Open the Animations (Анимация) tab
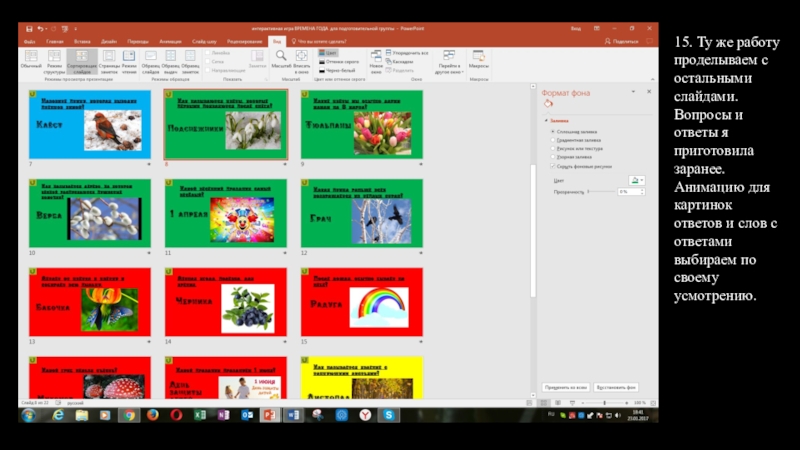 coord(170,42)
